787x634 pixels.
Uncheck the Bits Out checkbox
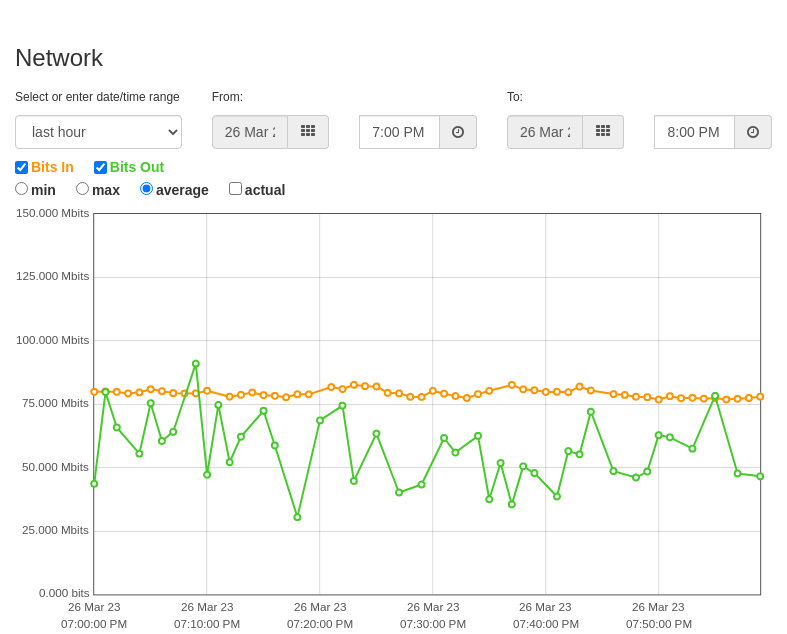coord(100,167)
